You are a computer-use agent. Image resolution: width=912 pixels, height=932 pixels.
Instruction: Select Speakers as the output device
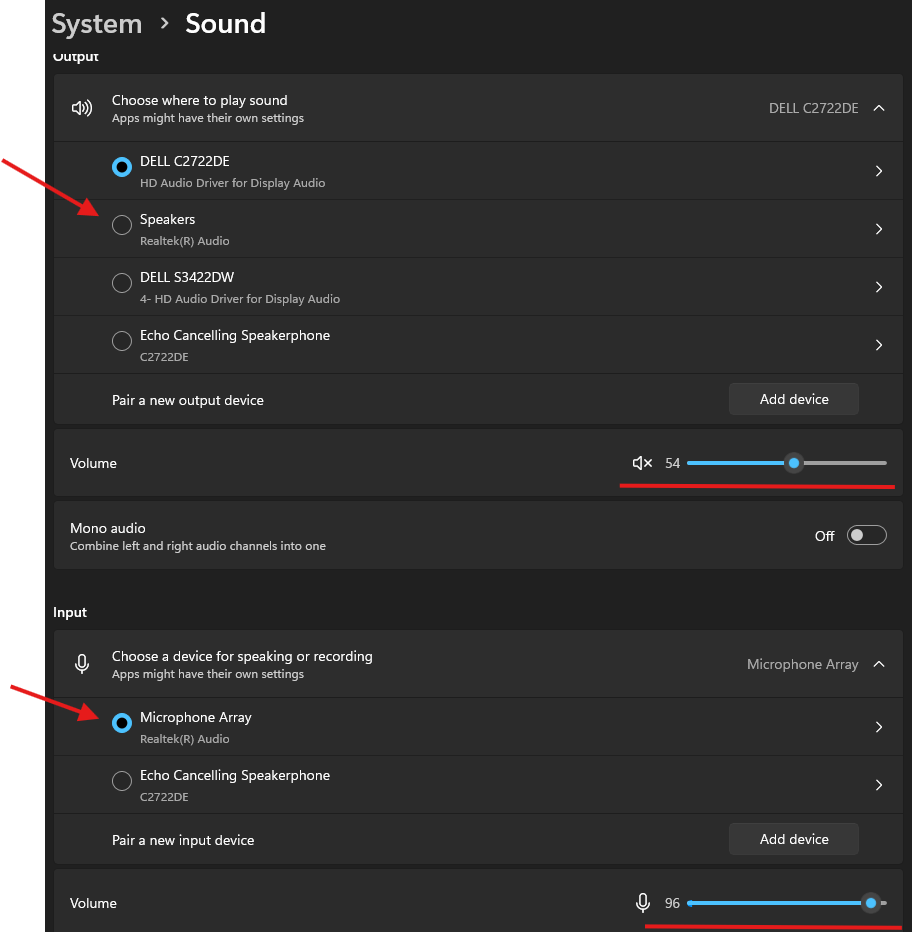point(121,225)
